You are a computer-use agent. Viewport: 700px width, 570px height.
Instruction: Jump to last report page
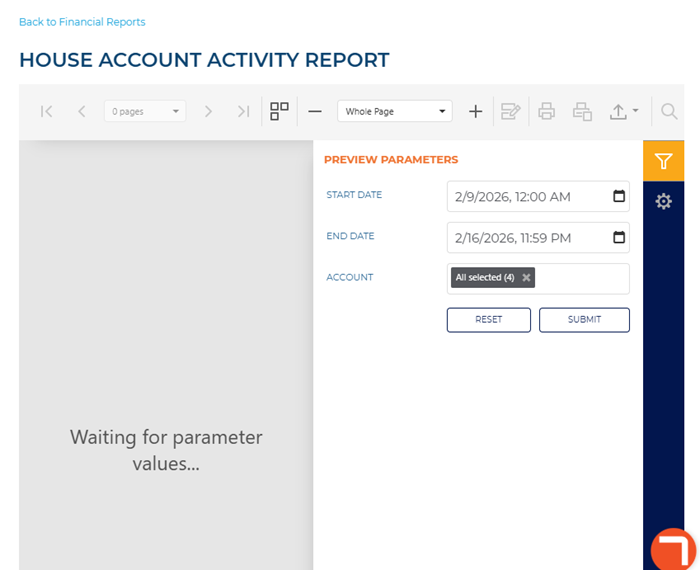click(243, 112)
